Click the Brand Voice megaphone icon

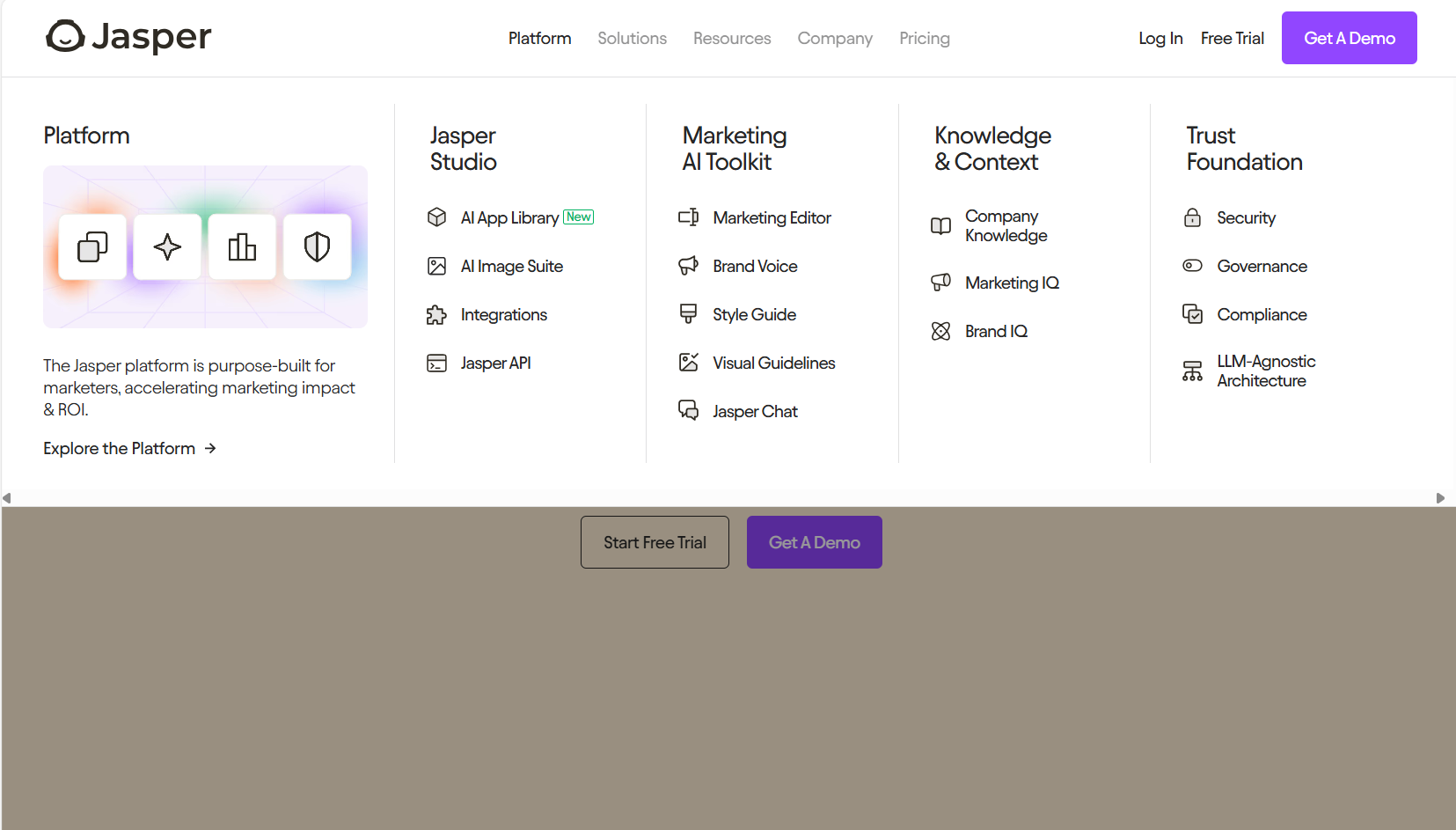point(689,266)
